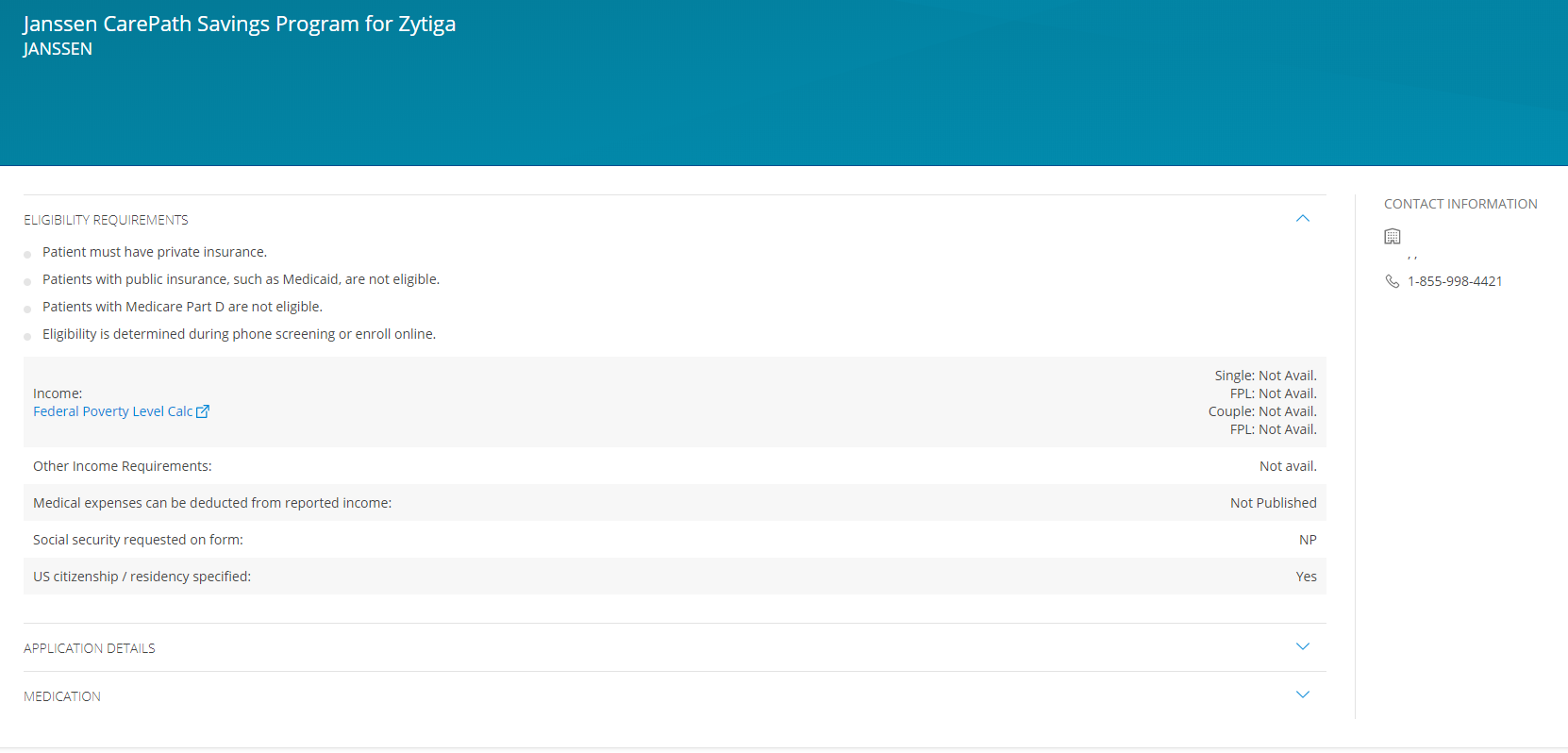Click the 'Not Published' medical expenses value
This screenshot has width=1568, height=753.
pyautogui.click(x=1273, y=503)
